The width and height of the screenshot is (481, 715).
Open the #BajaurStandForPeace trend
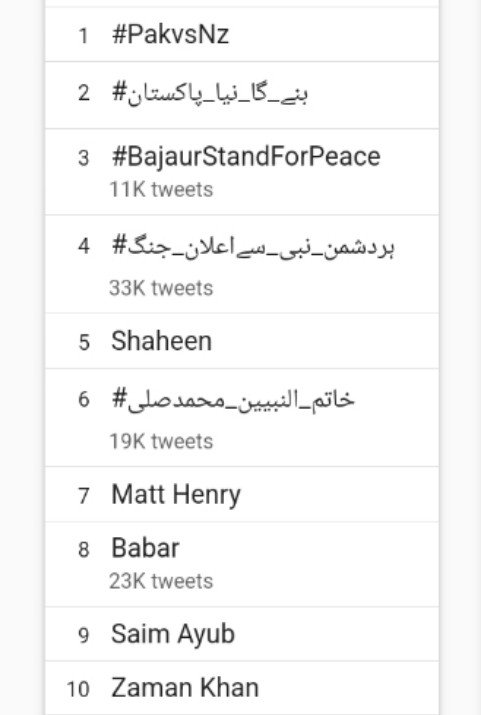pos(242,172)
